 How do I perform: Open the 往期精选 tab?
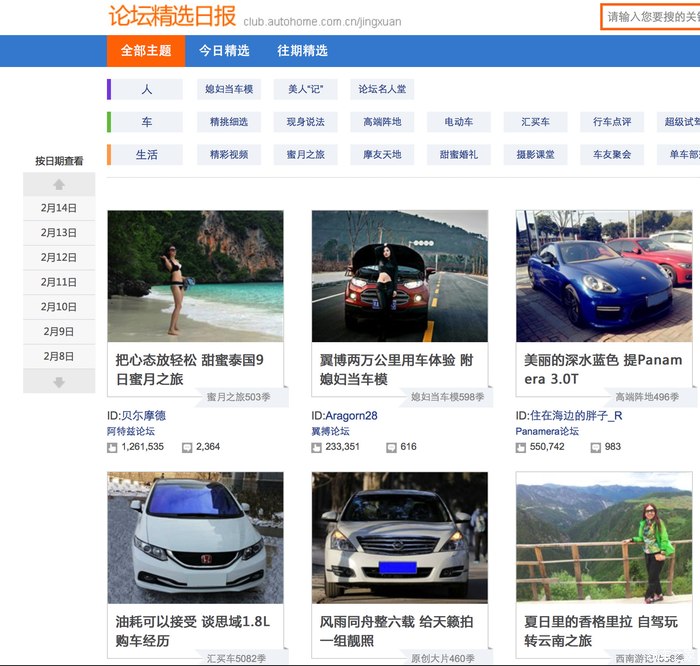[x=302, y=51]
